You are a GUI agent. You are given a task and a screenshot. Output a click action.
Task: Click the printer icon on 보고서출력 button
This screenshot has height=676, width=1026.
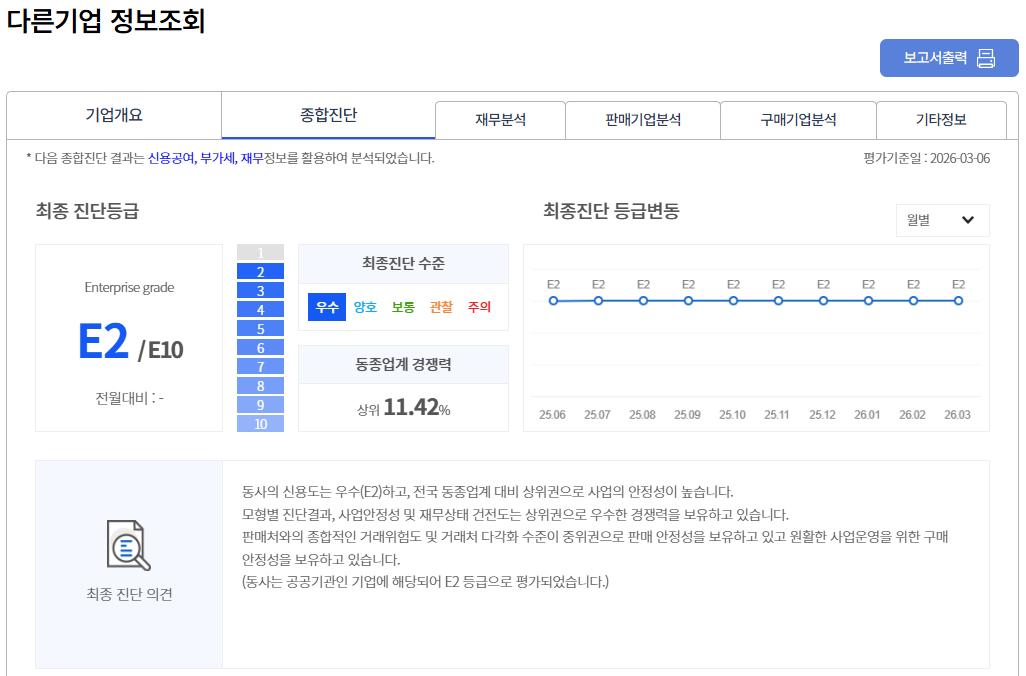tap(985, 58)
